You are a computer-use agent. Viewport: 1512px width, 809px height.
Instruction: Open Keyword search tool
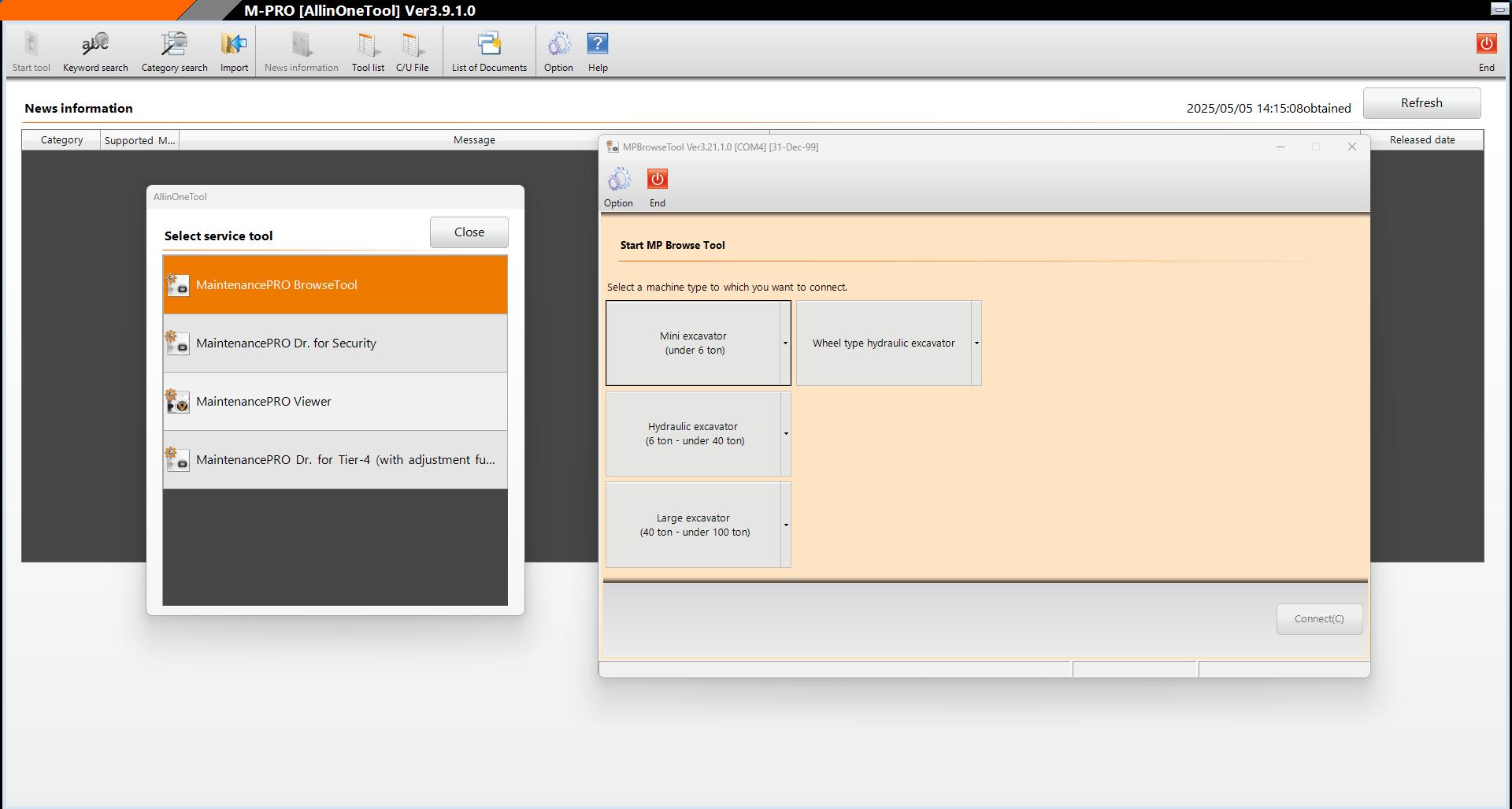pyautogui.click(x=95, y=52)
